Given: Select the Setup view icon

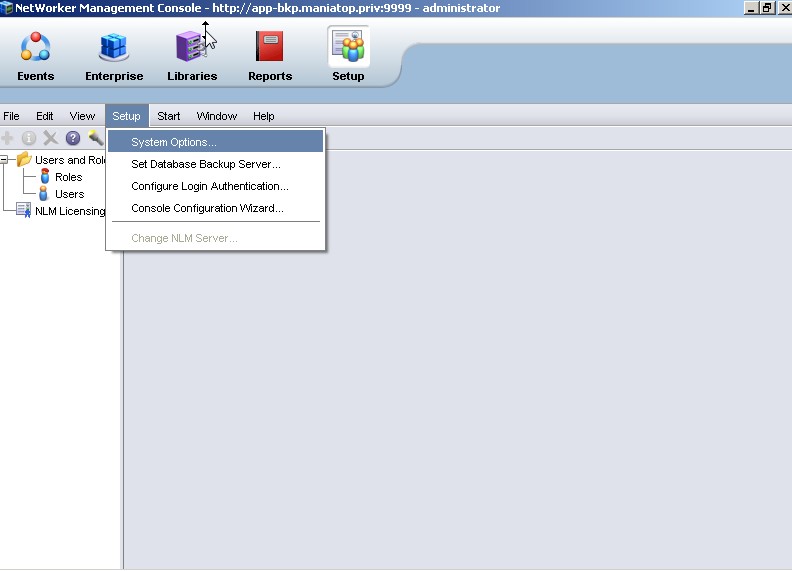Looking at the screenshot, I should [x=348, y=46].
